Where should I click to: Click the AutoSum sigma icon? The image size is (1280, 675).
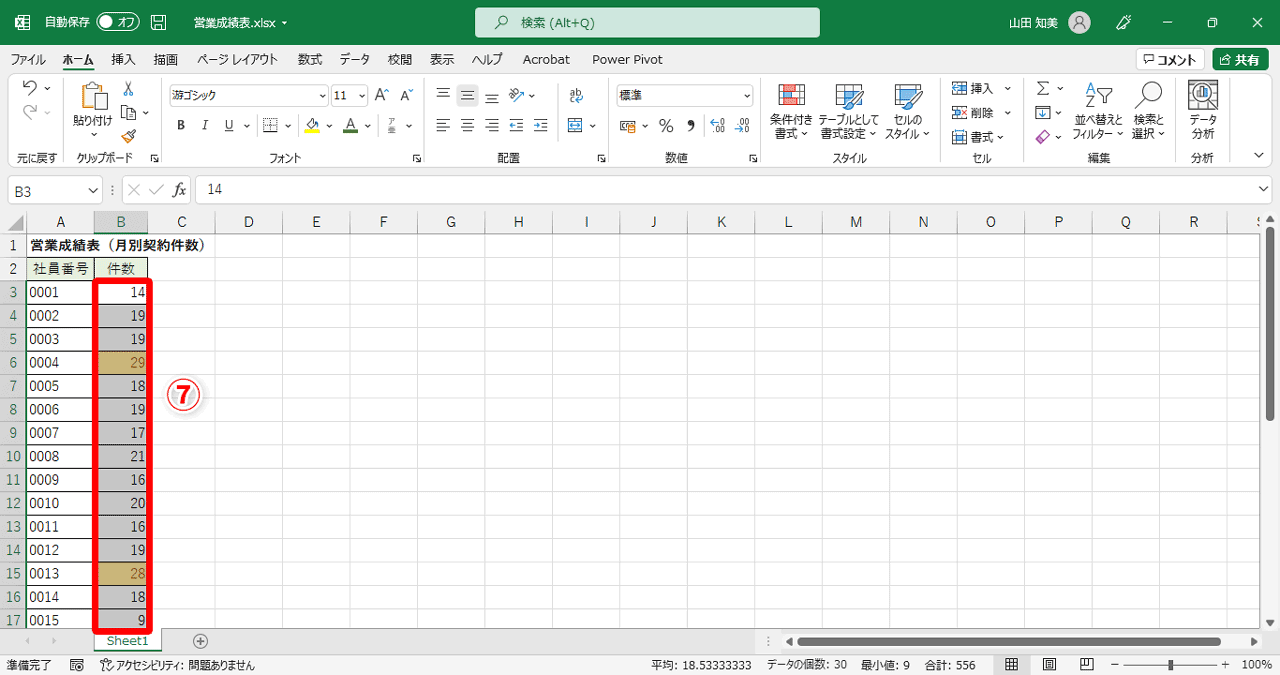[1043, 89]
